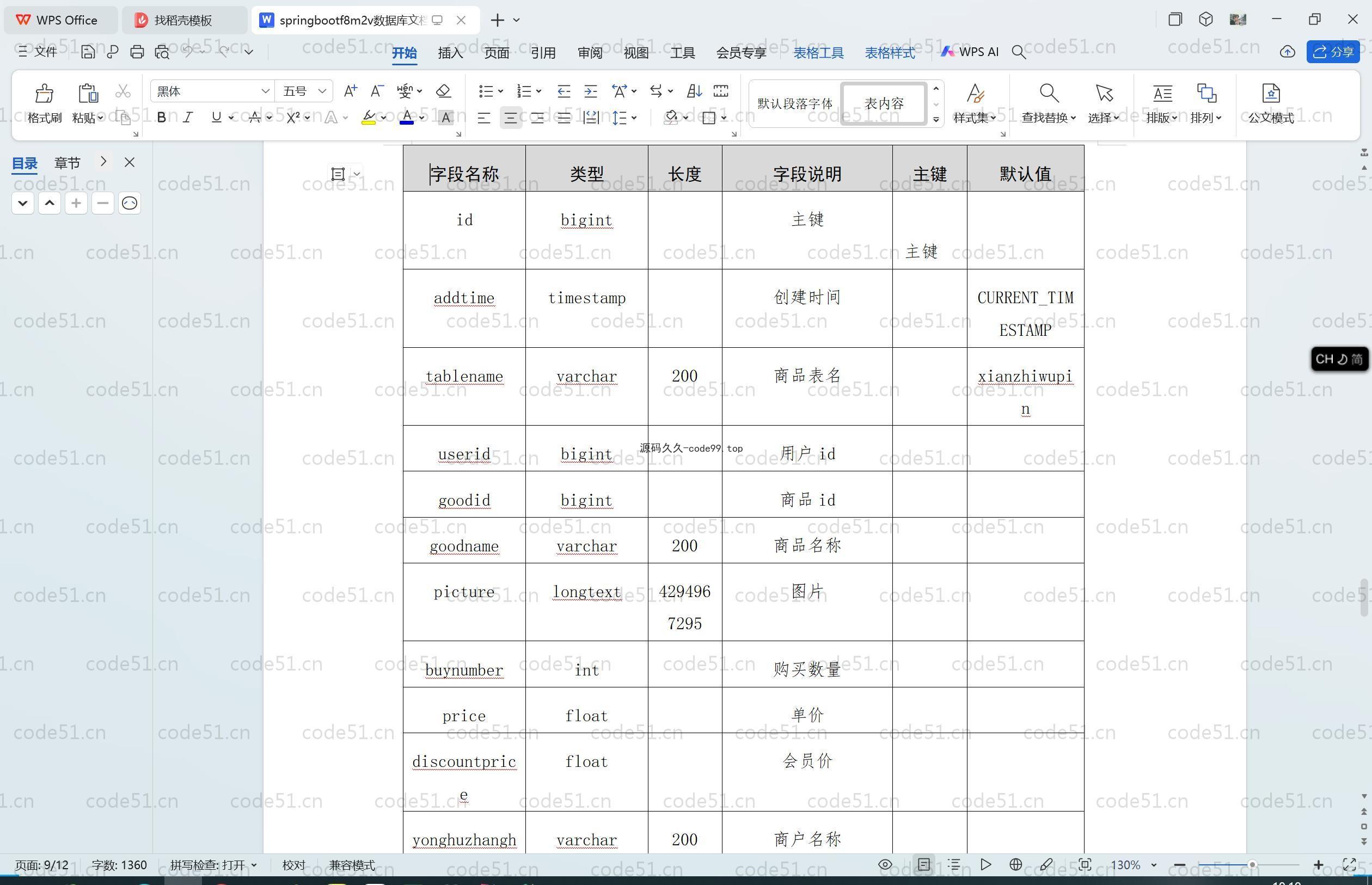Image resolution: width=1372 pixels, height=885 pixels.
Task: Open the File (文件) menu
Action: pyautogui.click(x=38, y=52)
